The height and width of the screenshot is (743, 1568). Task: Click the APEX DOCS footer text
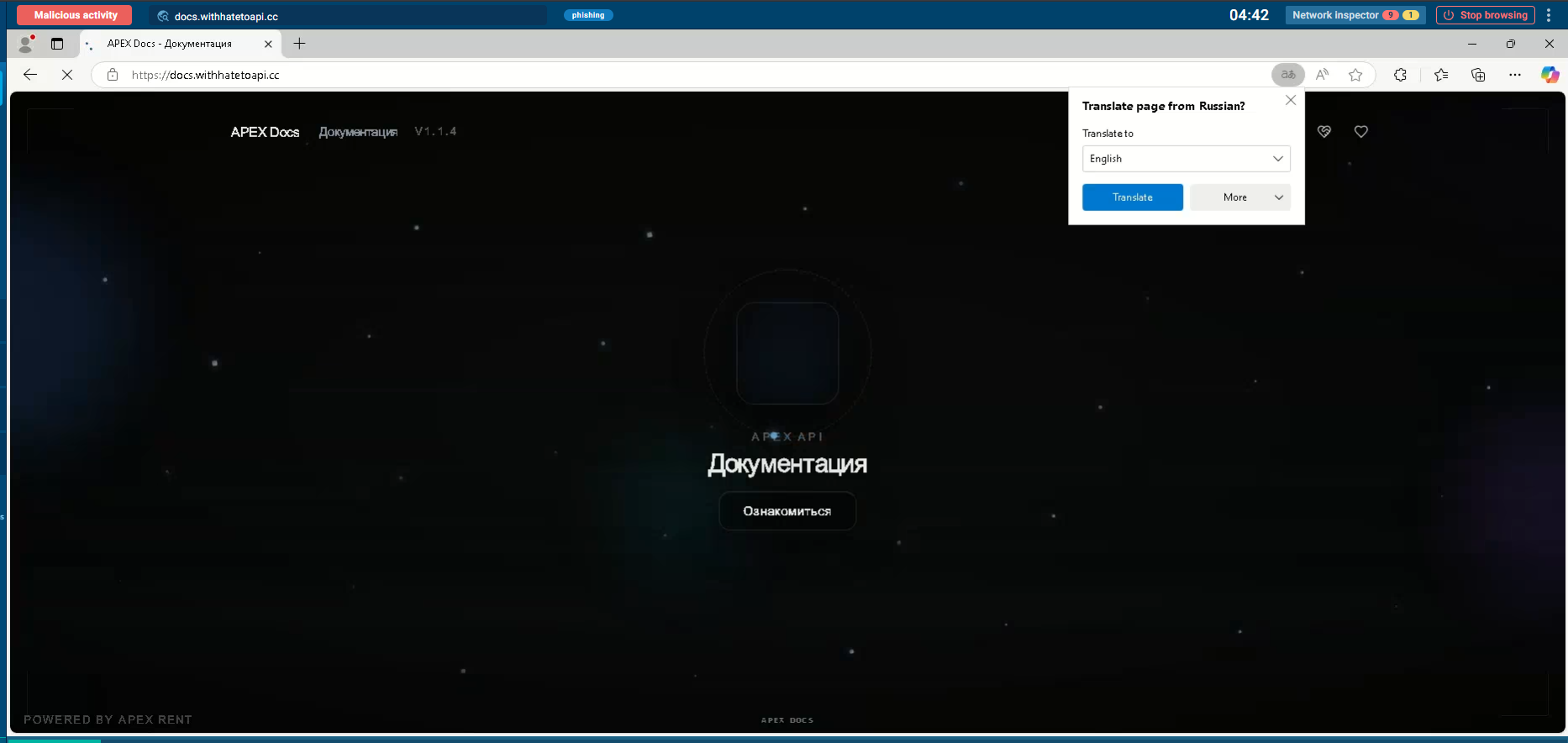pos(787,720)
